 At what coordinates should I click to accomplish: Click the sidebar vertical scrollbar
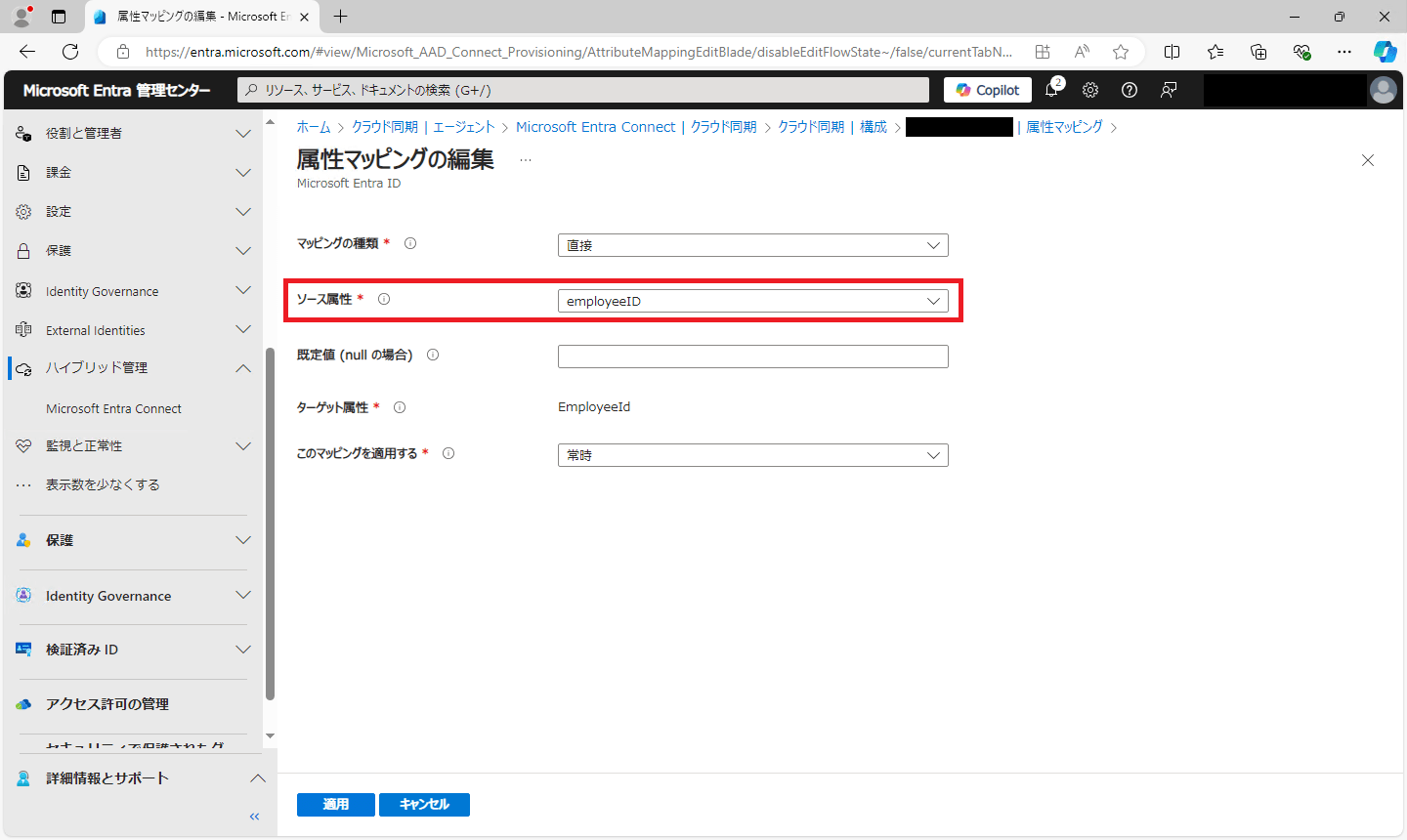[x=270, y=524]
